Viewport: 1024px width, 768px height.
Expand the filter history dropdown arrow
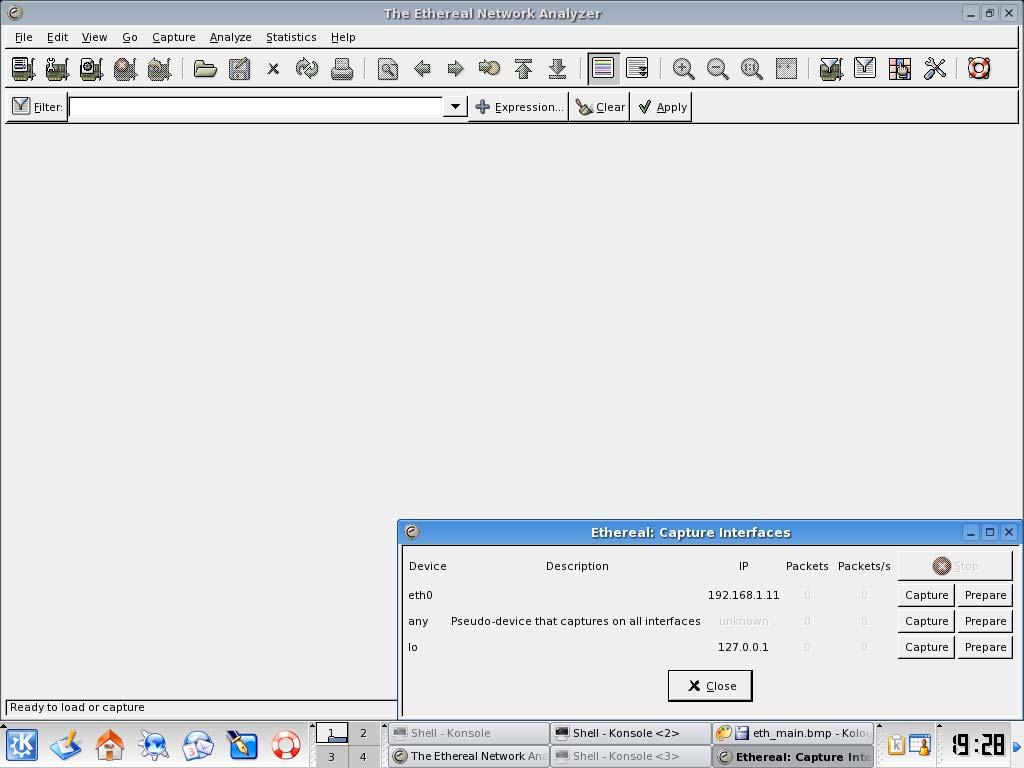click(455, 106)
